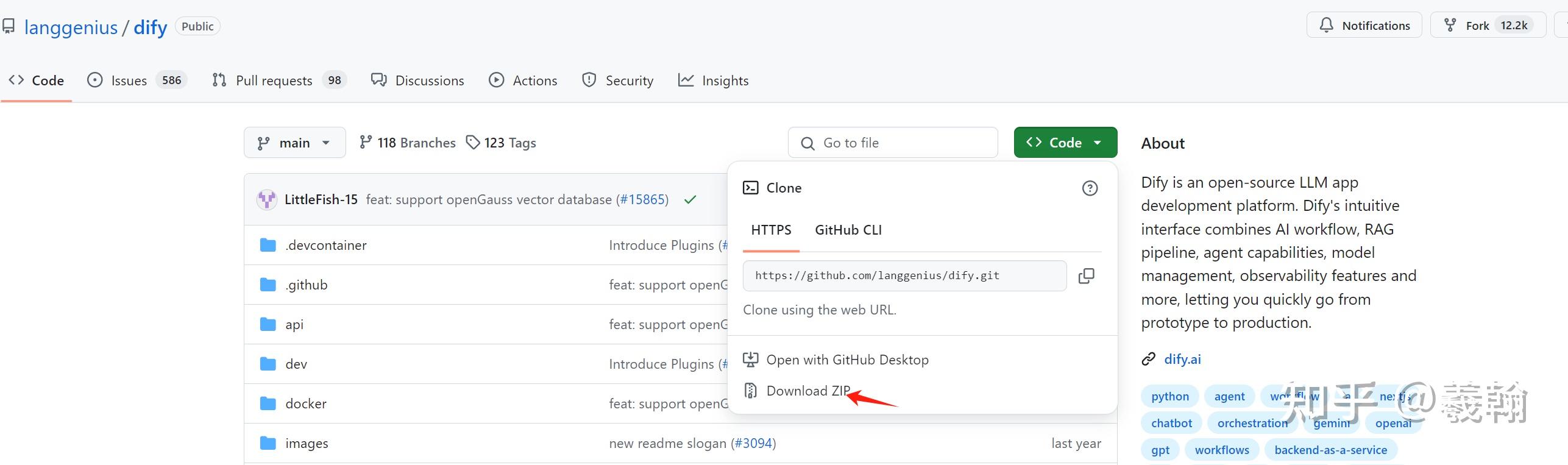The width and height of the screenshot is (1568, 465).
Task: Click the clone help question mark icon
Action: 1090,188
